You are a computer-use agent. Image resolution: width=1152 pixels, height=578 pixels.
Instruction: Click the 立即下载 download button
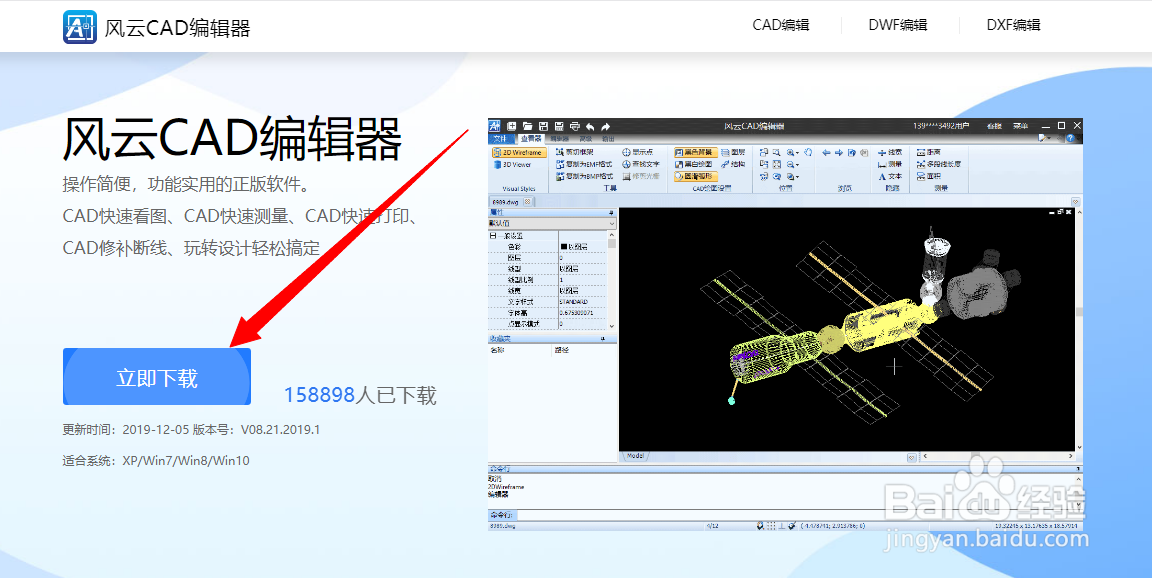156,377
